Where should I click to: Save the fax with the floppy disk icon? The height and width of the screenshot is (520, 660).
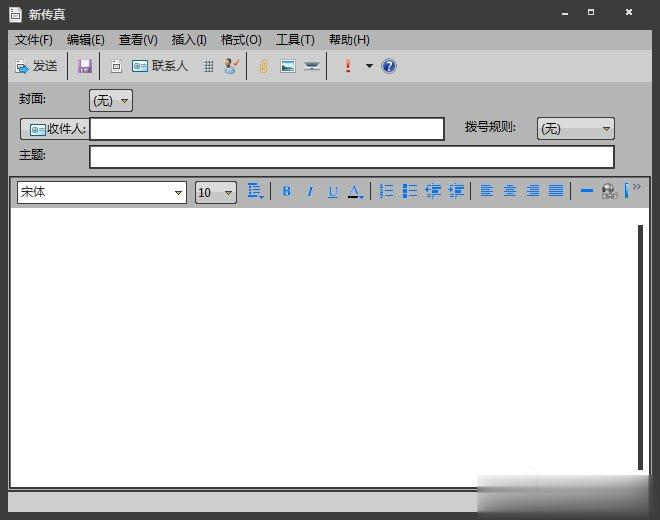pos(85,66)
